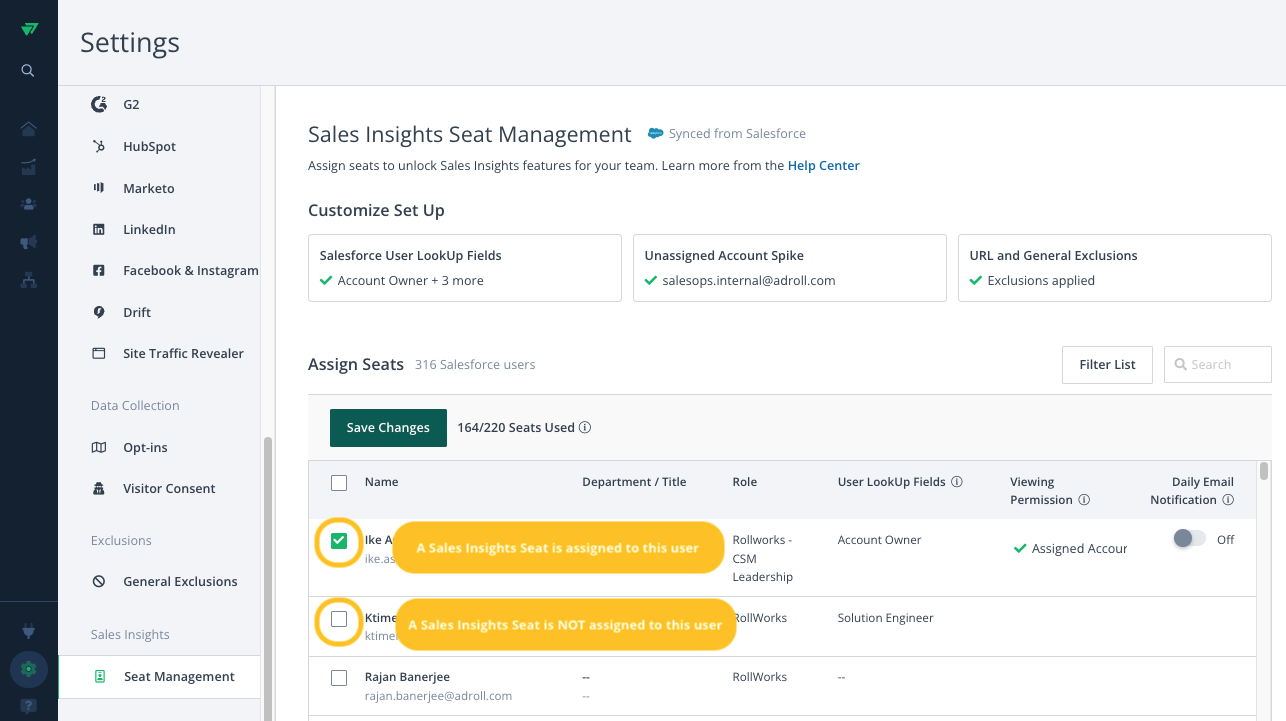Go to the Home icon in left rail
This screenshot has height=721, width=1286.
point(29,128)
